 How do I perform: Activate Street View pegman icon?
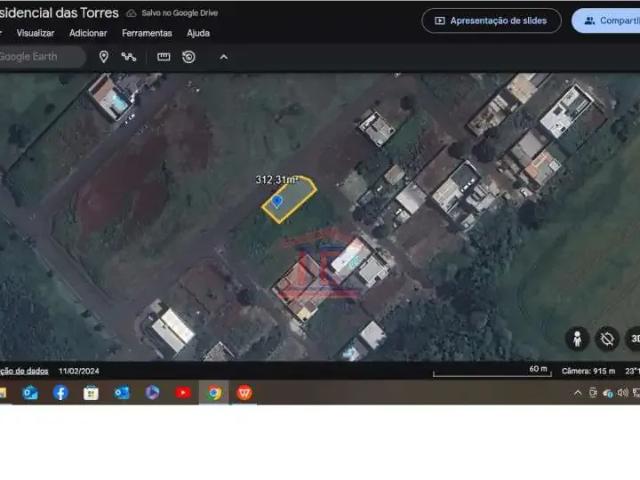(577, 339)
